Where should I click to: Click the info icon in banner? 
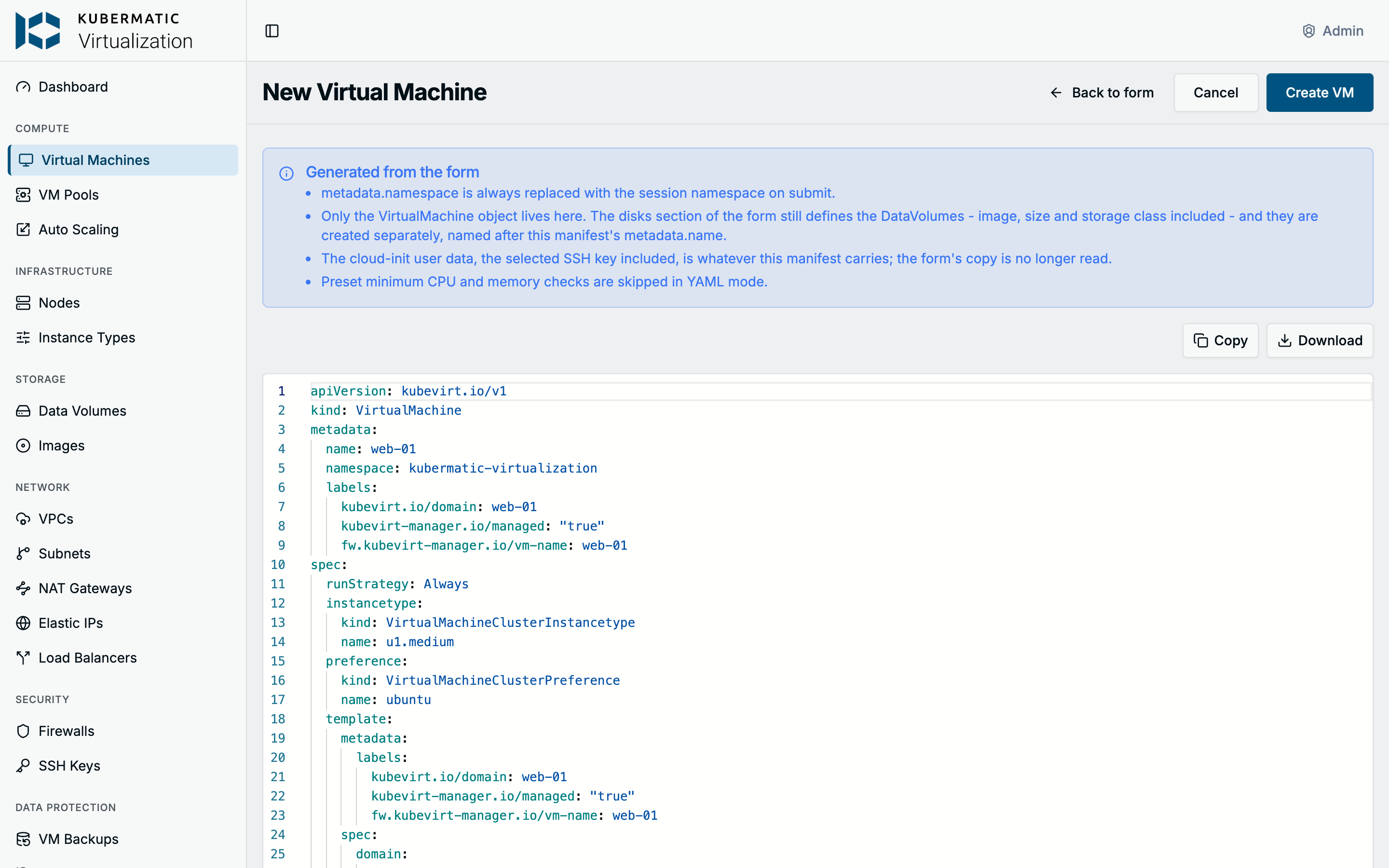(x=286, y=174)
